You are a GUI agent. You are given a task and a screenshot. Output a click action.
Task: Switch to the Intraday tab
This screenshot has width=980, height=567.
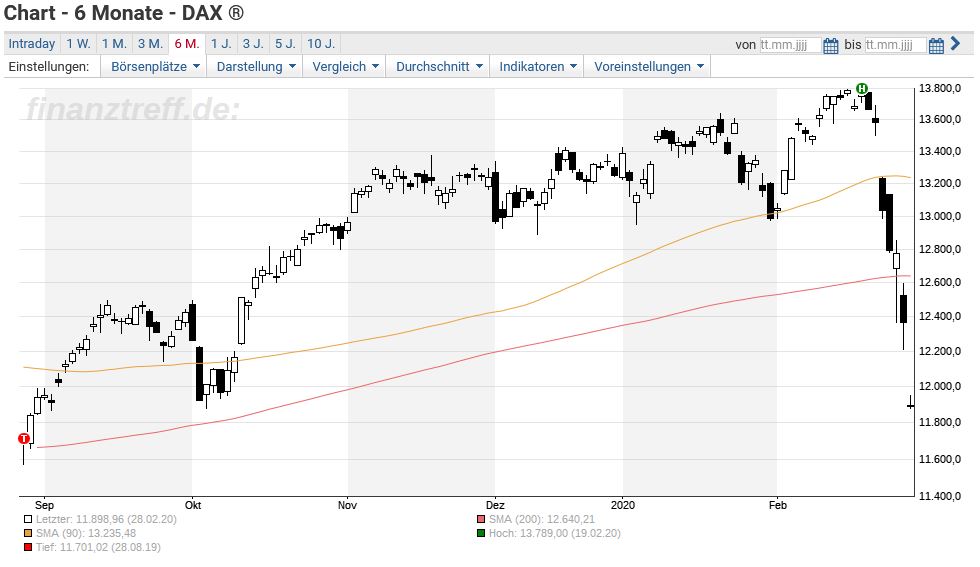[32, 44]
